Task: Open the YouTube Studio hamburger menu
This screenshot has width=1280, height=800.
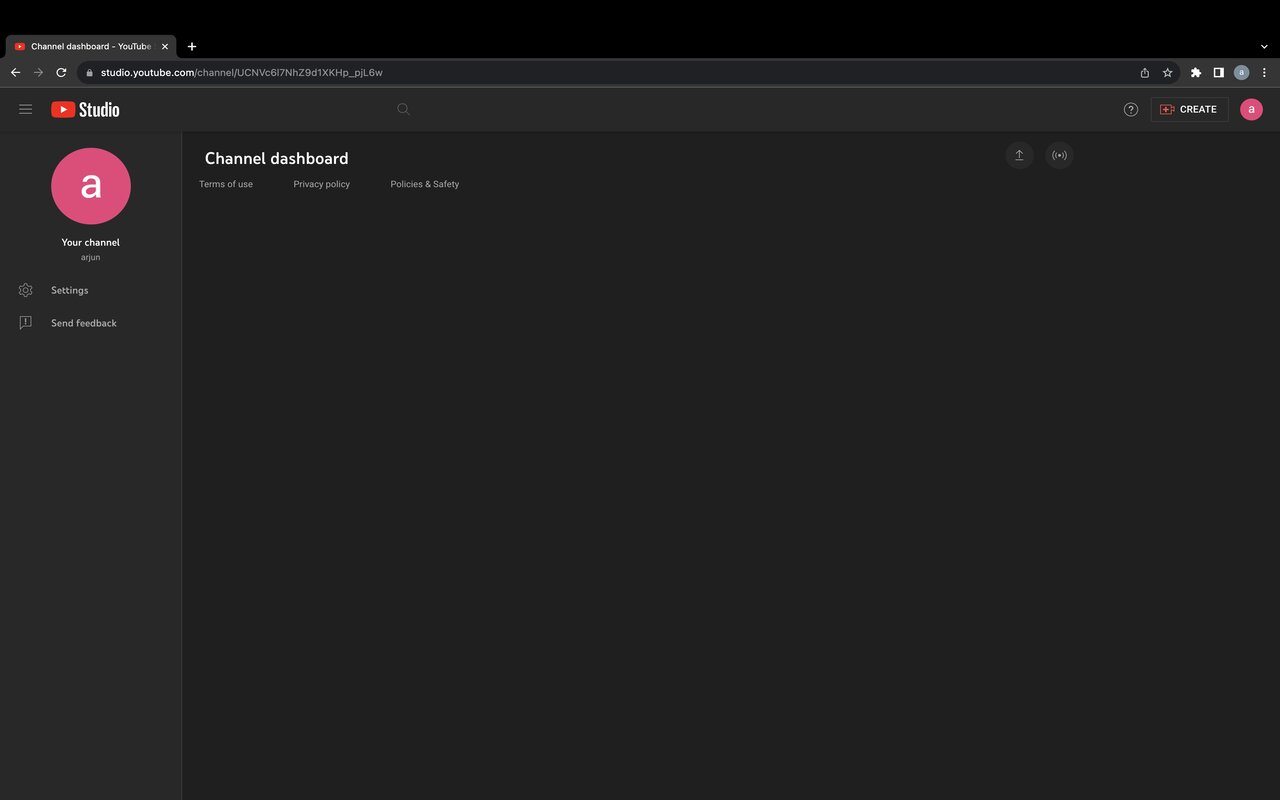Action: coord(26,109)
